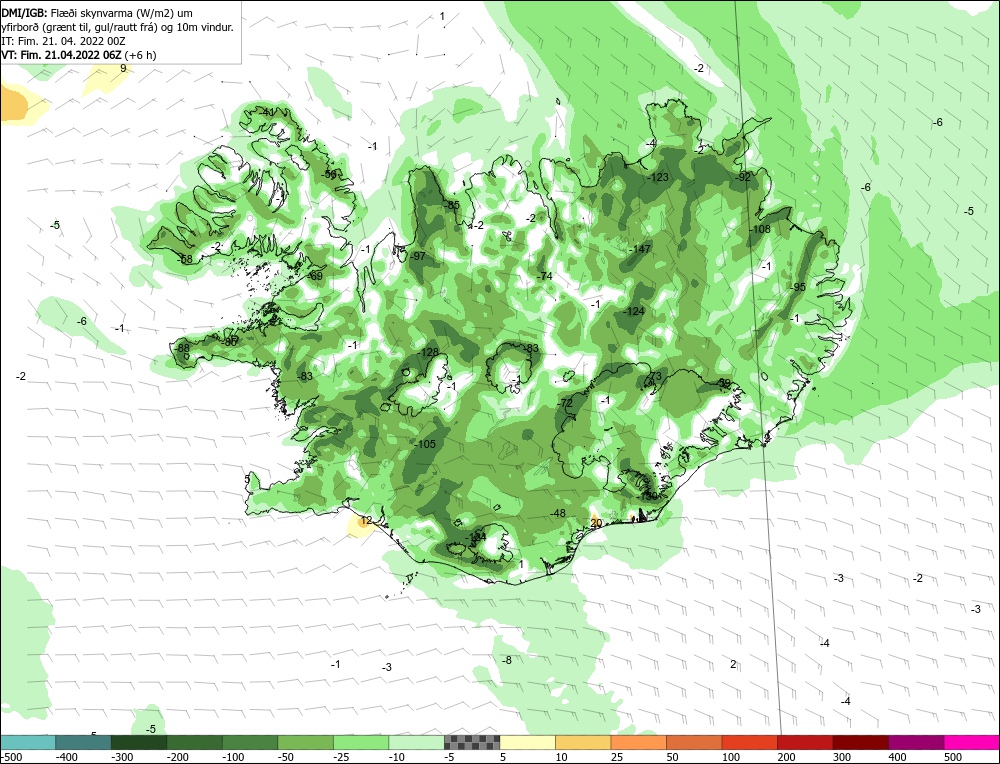Click the '-85' value on the map
Image resolution: width=1000 pixels, height=764 pixels.
(x=451, y=205)
